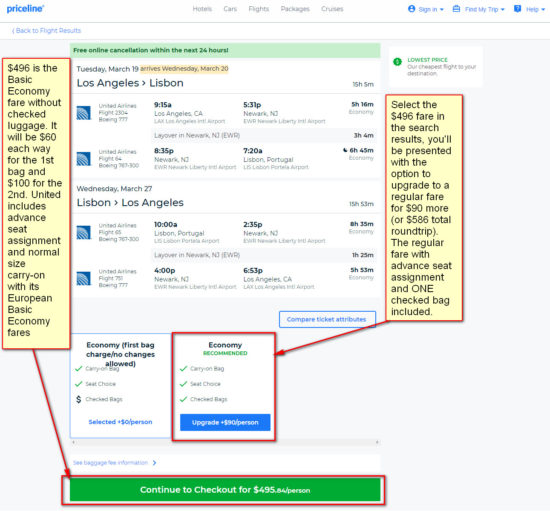Go to the Cruises section
Screen dimensions: 550x511
[332, 9]
